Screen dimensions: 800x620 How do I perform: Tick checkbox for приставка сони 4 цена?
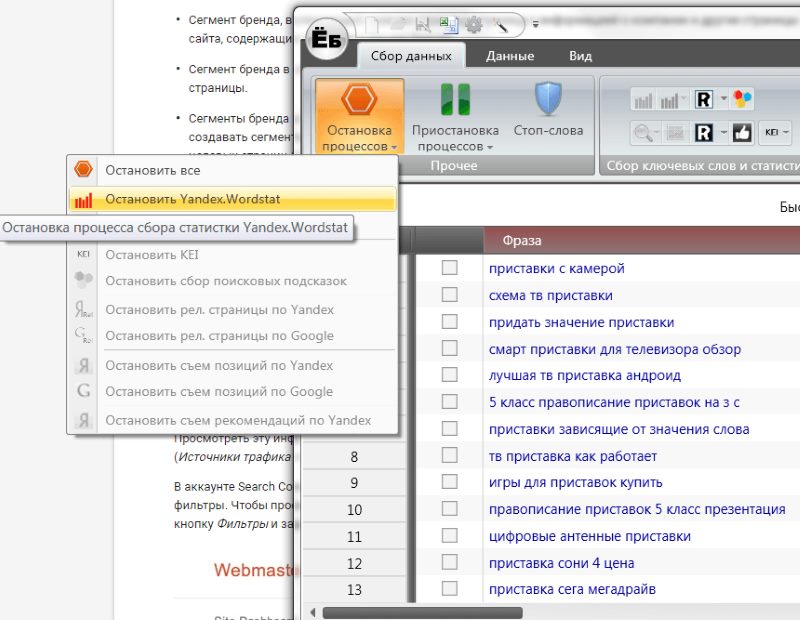pyautogui.click(x=449, y=562)
